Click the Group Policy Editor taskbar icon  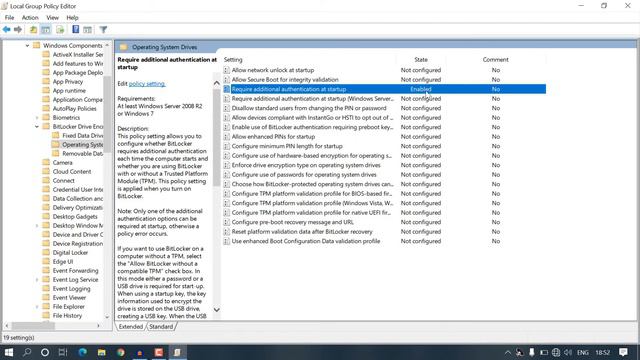(x=177, y=352)
